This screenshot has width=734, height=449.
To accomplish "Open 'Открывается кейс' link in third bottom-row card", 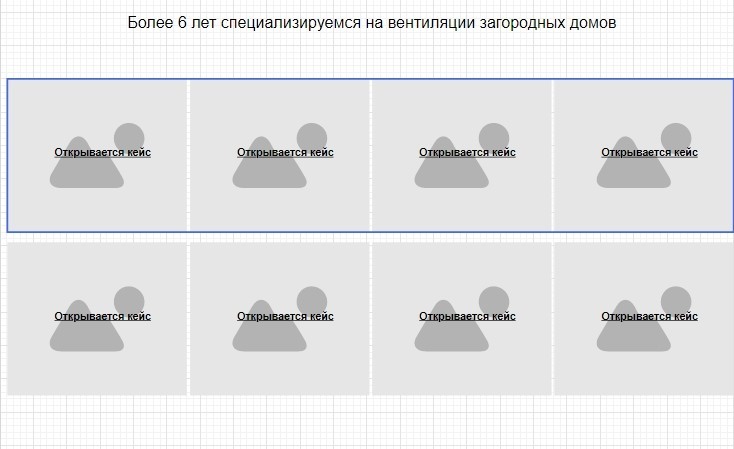I will point(467,316).
